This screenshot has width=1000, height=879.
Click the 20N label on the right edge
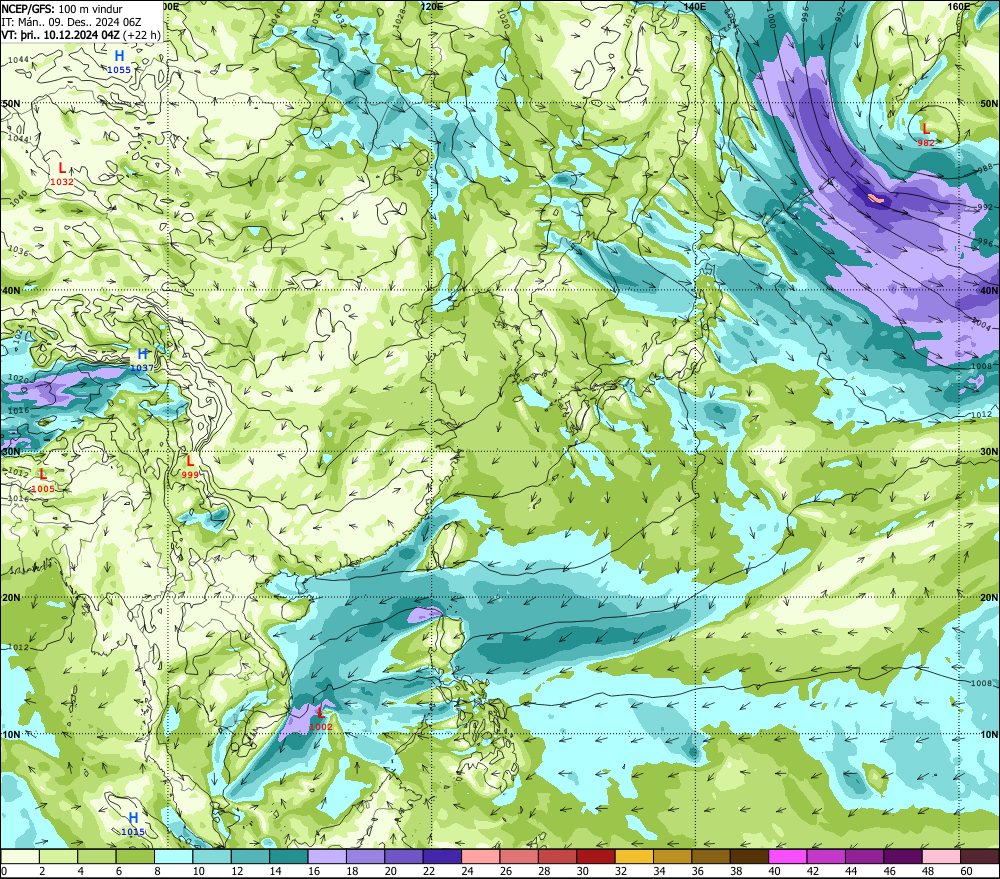989,598
